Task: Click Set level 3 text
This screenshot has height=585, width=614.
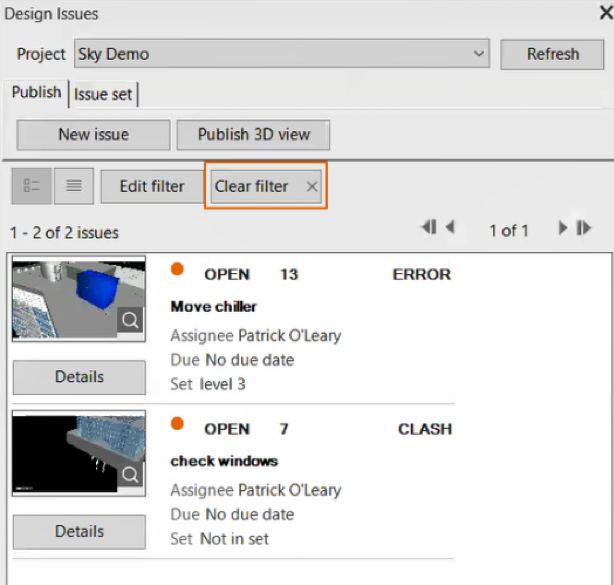Action: [x=208, y=384]
